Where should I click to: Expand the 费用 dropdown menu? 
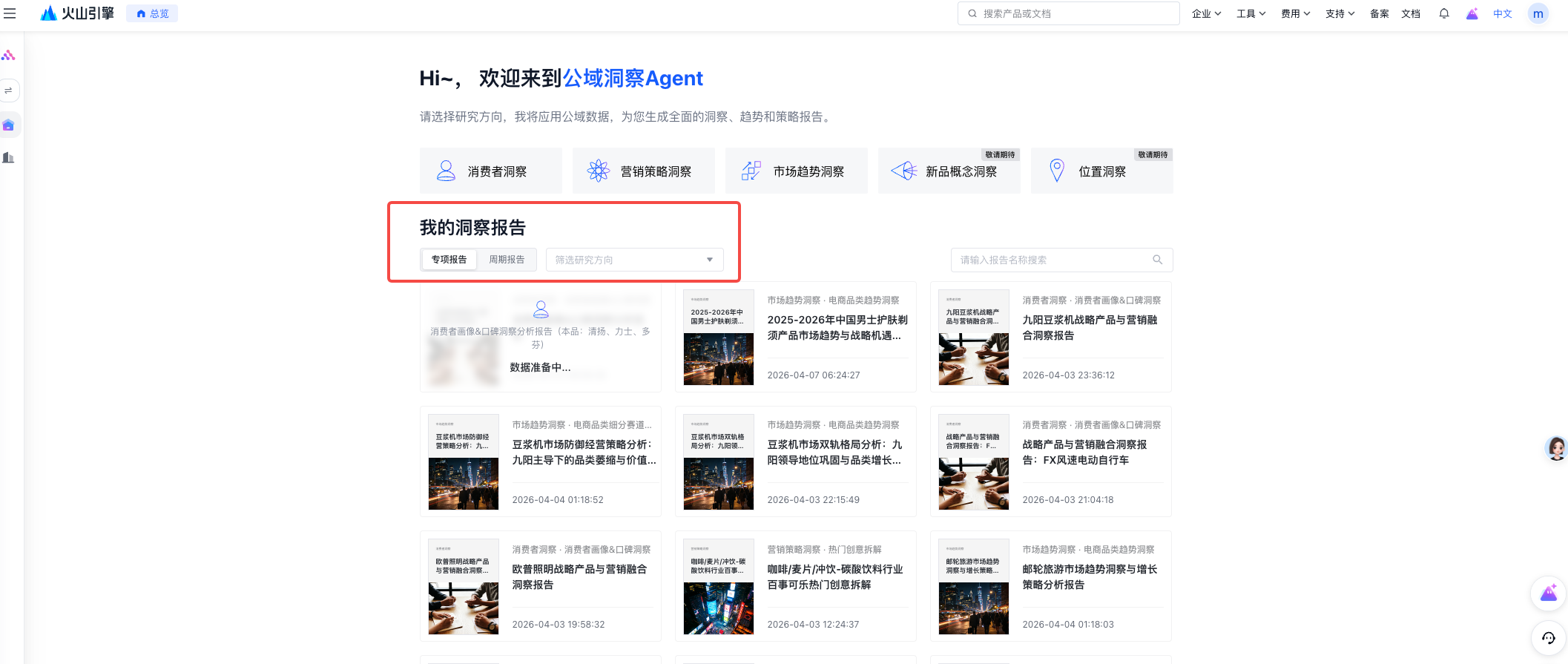[x=1296, y=13]
